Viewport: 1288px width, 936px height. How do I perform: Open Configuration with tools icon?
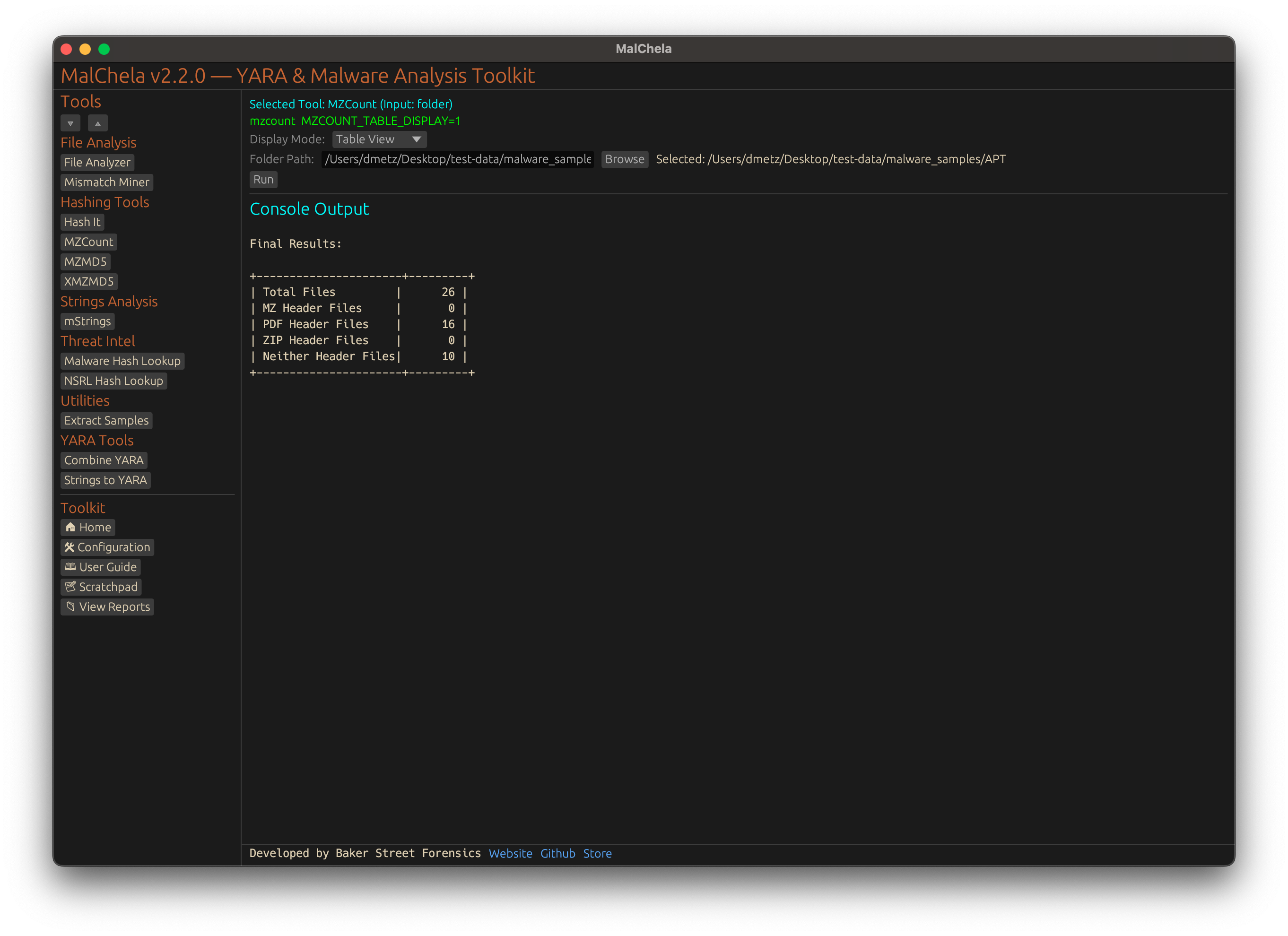point(107,547)
